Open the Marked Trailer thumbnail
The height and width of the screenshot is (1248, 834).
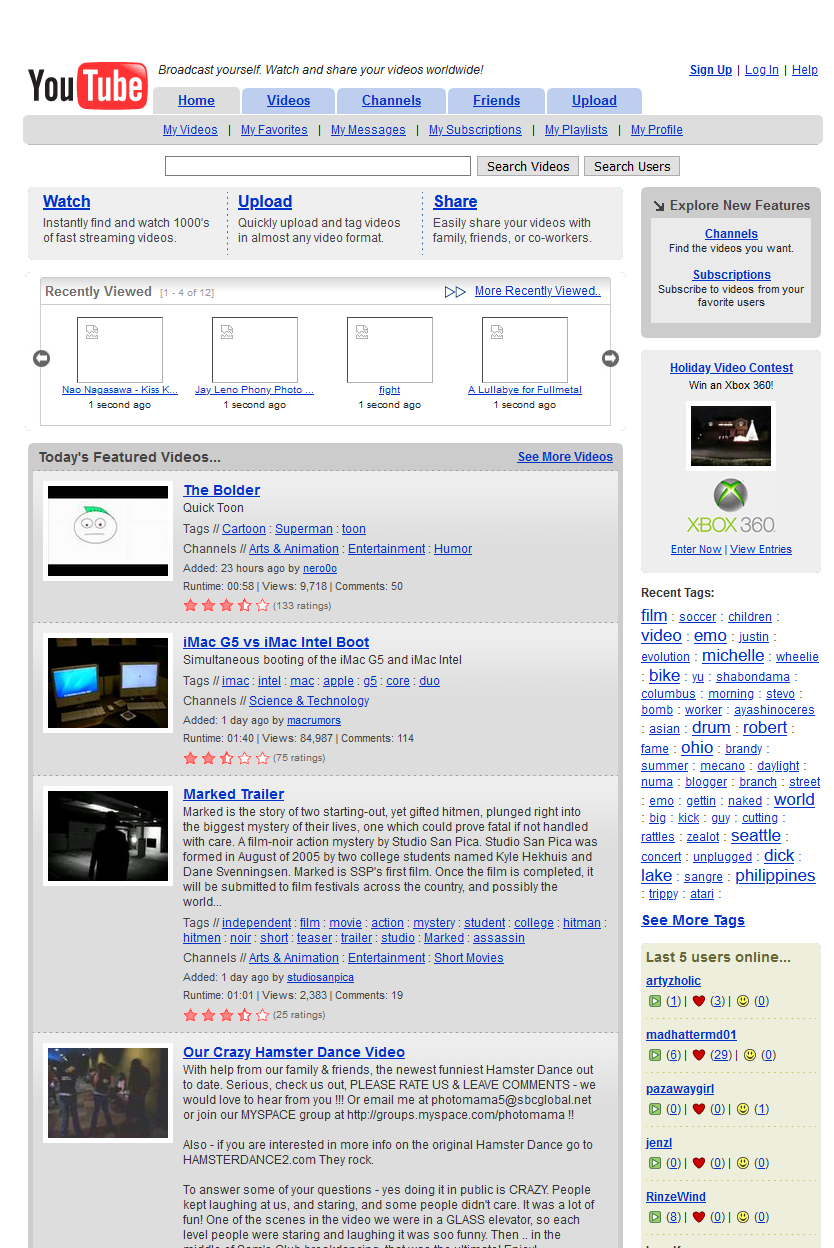[108, 835]
